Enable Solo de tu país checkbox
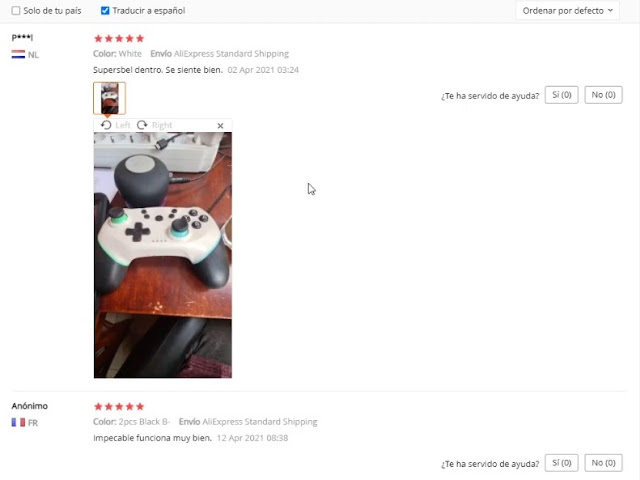 pyautogui.click(x=16, y=11)
